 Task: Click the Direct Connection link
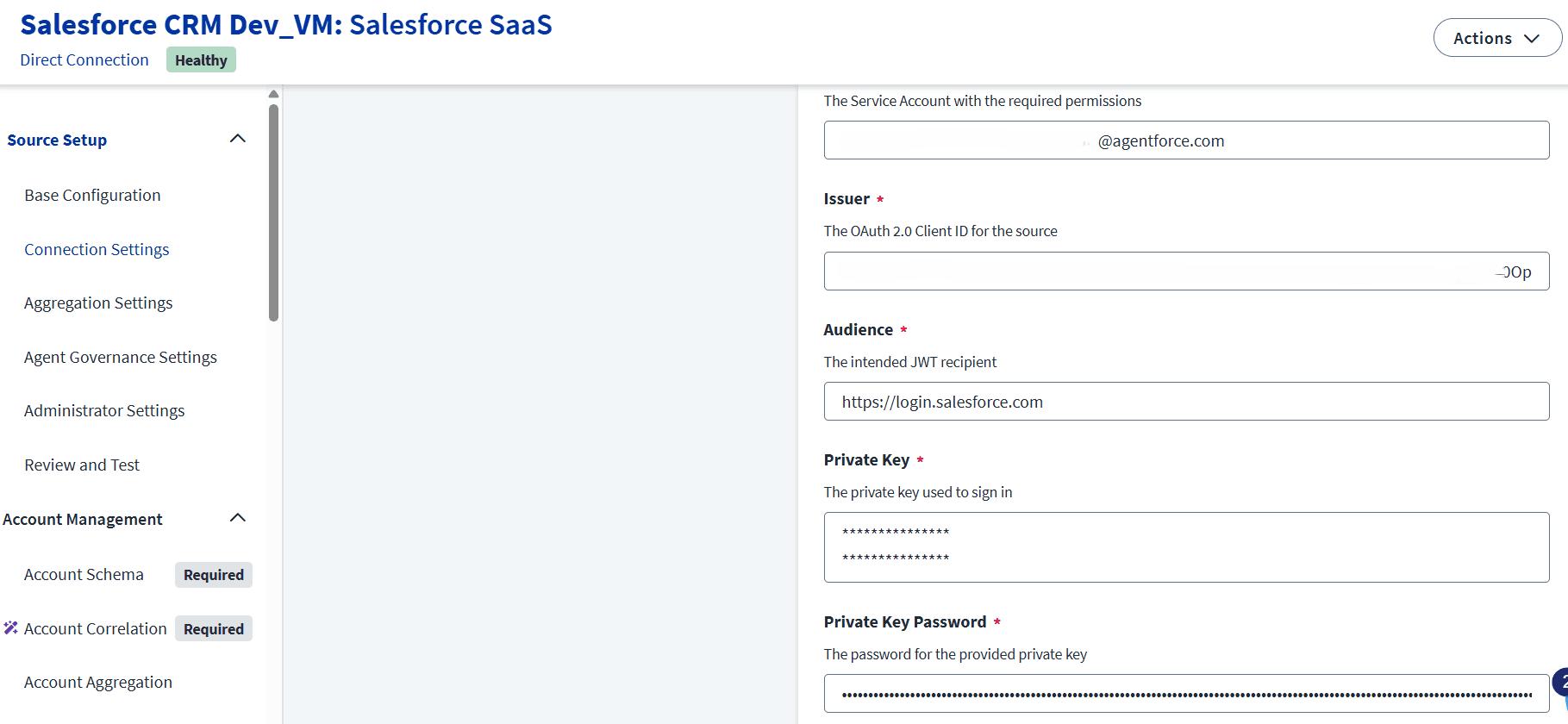pos(84,60)
